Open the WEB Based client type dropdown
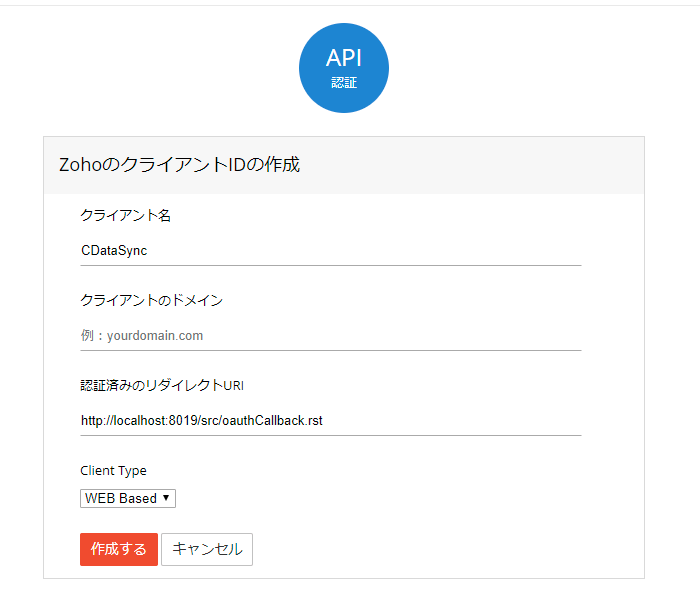700x590 pixels. click(x=127, y=498)
